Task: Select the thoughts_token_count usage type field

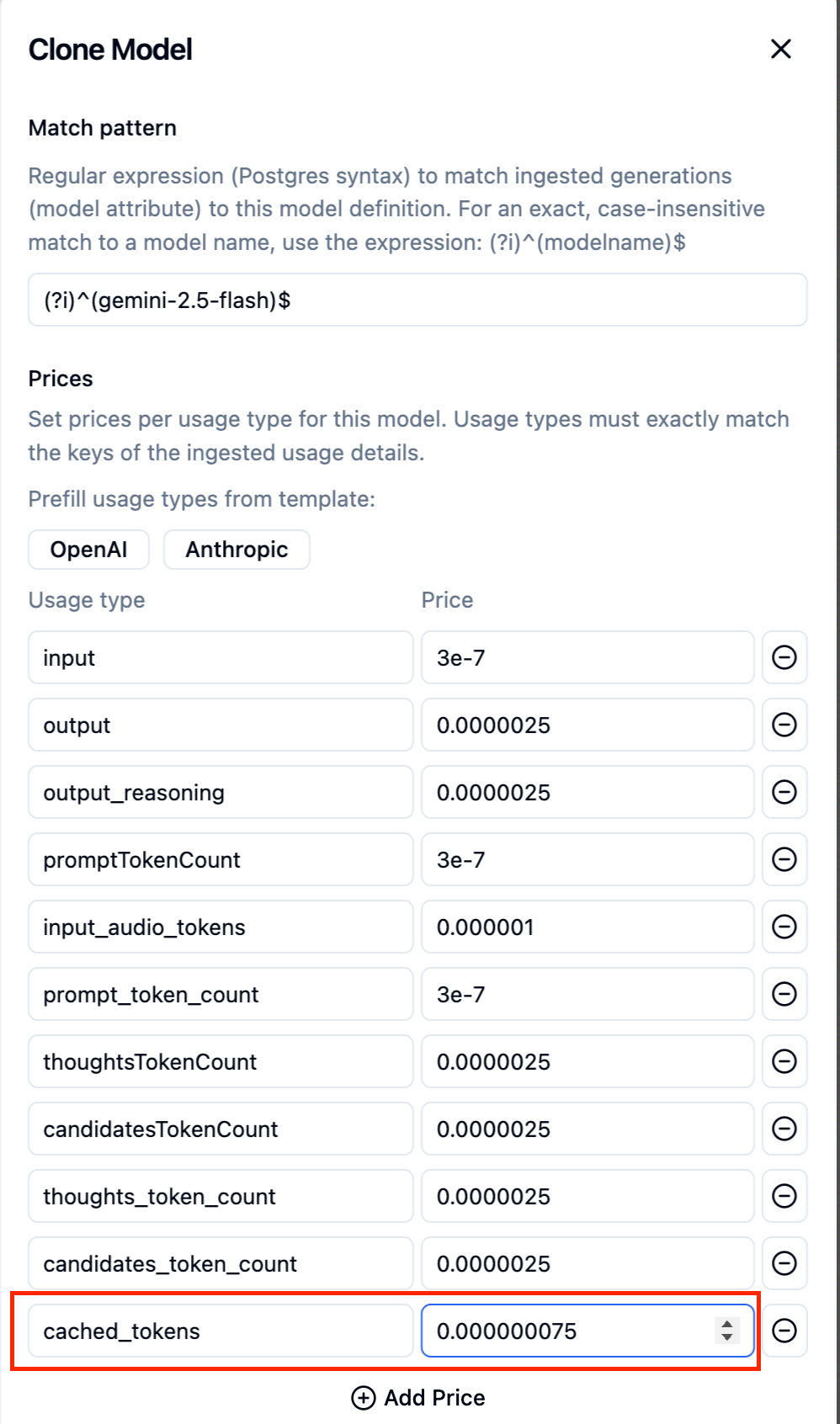Action: 221,1196
